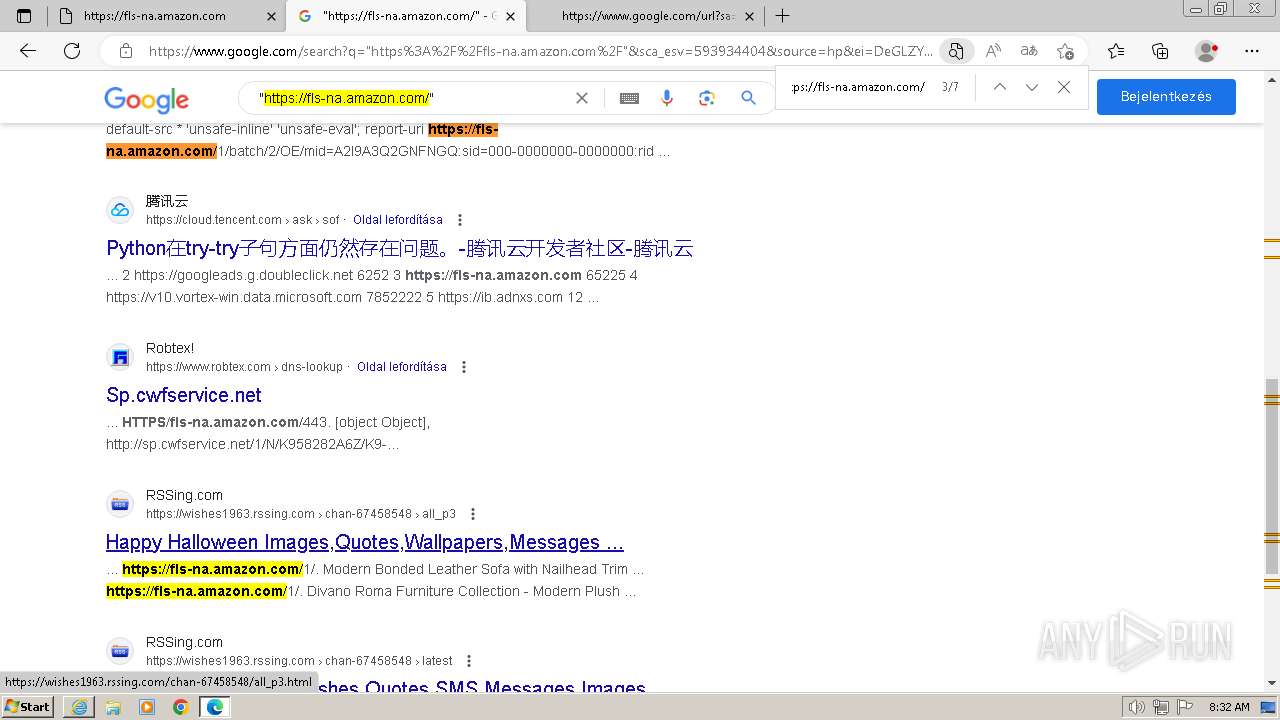Click the Robtex site favicon
Image resolution: width=1280 pixels, height=720 pixels.
click(120, 357)
